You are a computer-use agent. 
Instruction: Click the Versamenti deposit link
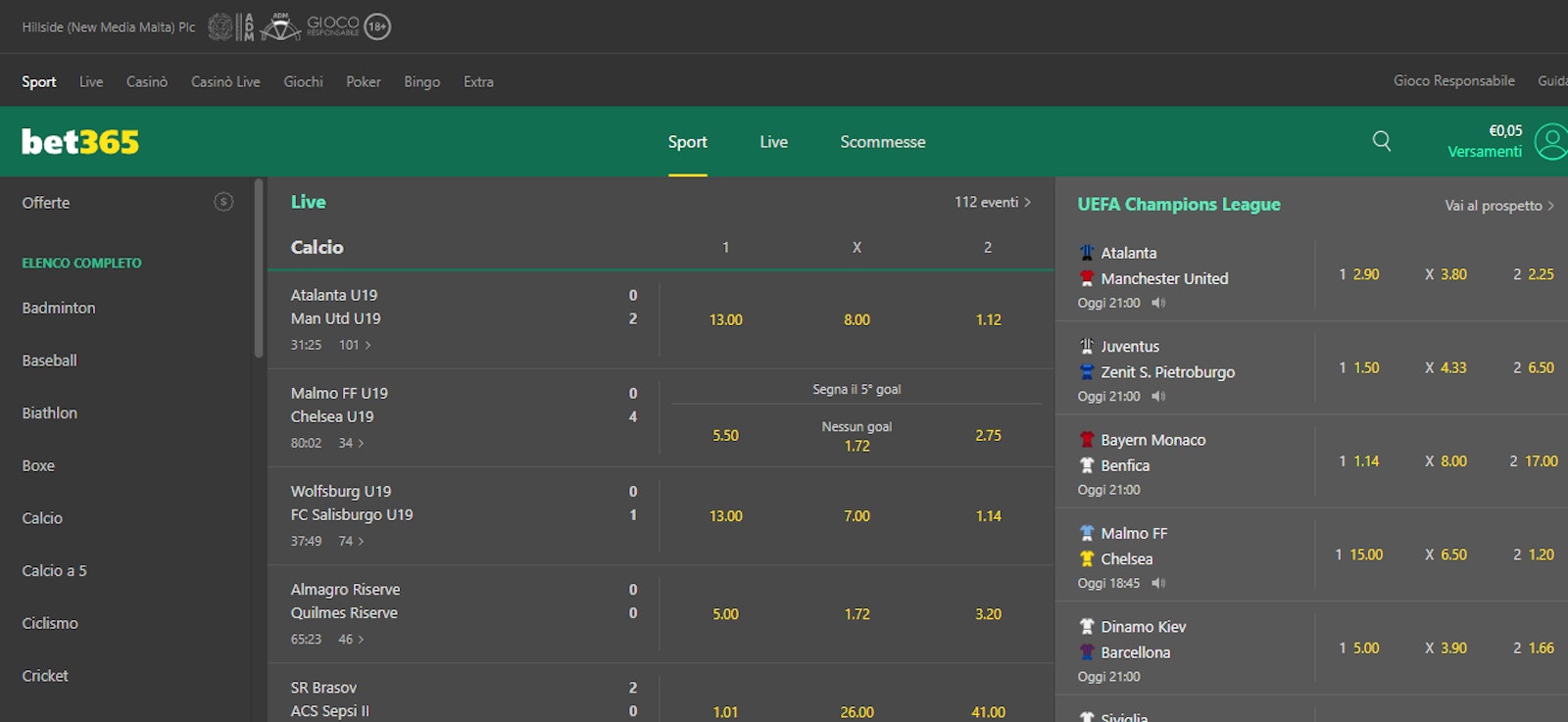point(1485,151)
